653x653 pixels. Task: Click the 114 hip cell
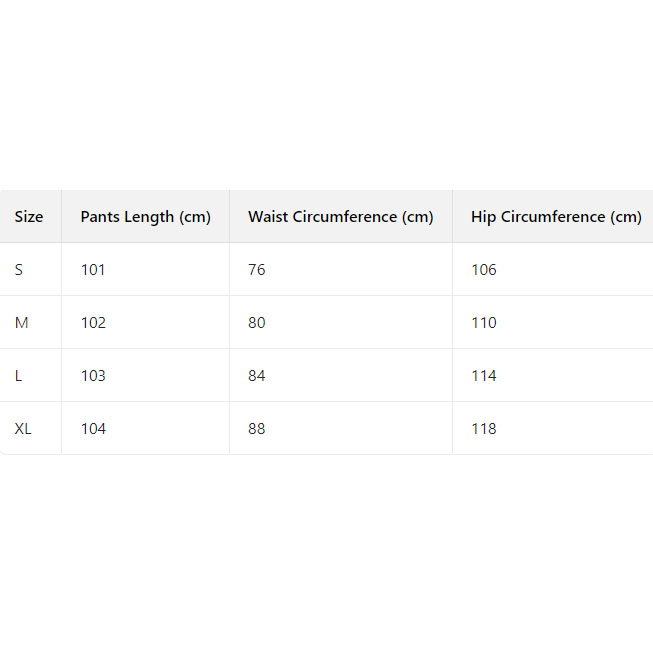click(484, 376)
